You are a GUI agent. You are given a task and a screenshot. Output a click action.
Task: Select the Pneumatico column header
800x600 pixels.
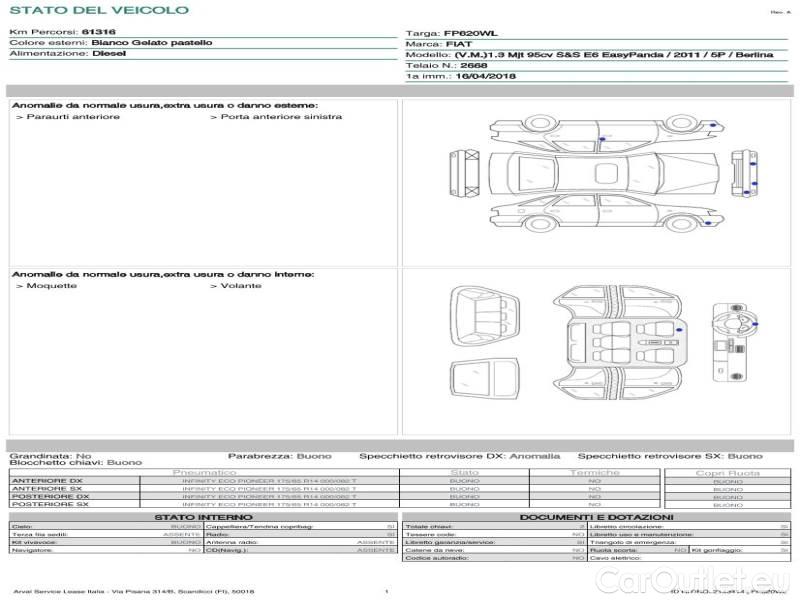tap(204, 472)
